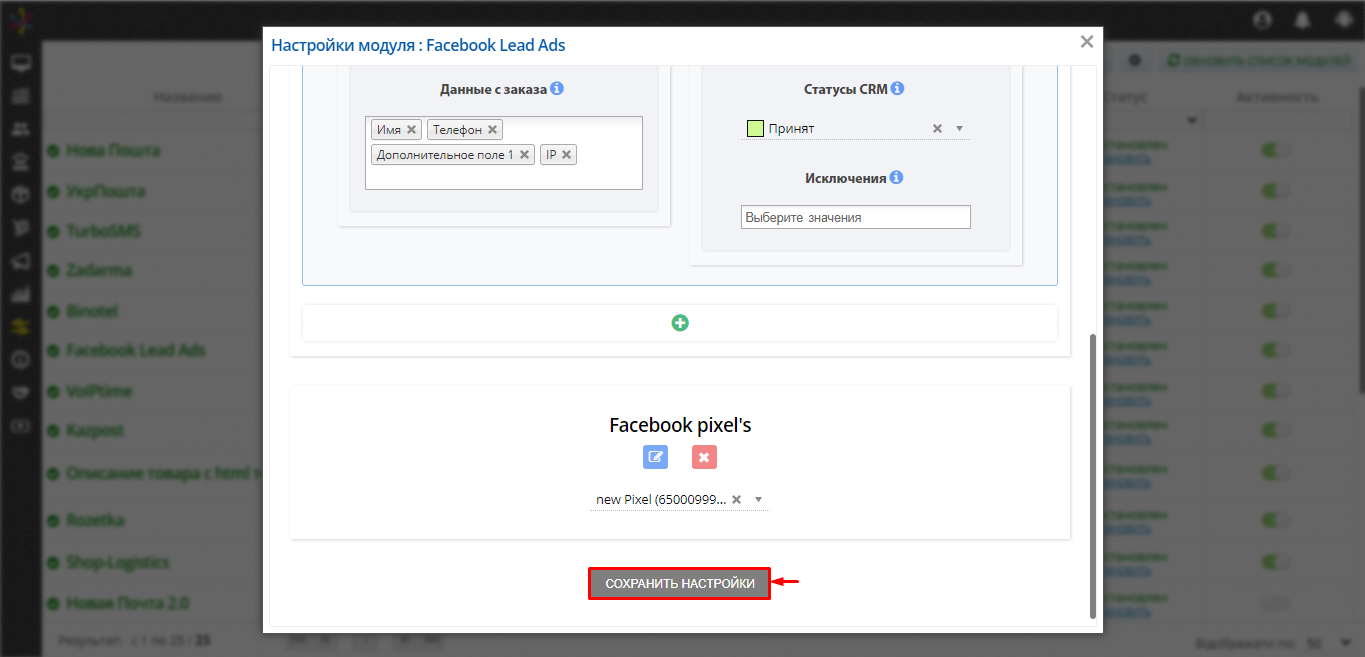Viewport: 1365px width, 657px height.
Task: Click inside the Данные с заказа tag field
Action: [x=504, y=153]
